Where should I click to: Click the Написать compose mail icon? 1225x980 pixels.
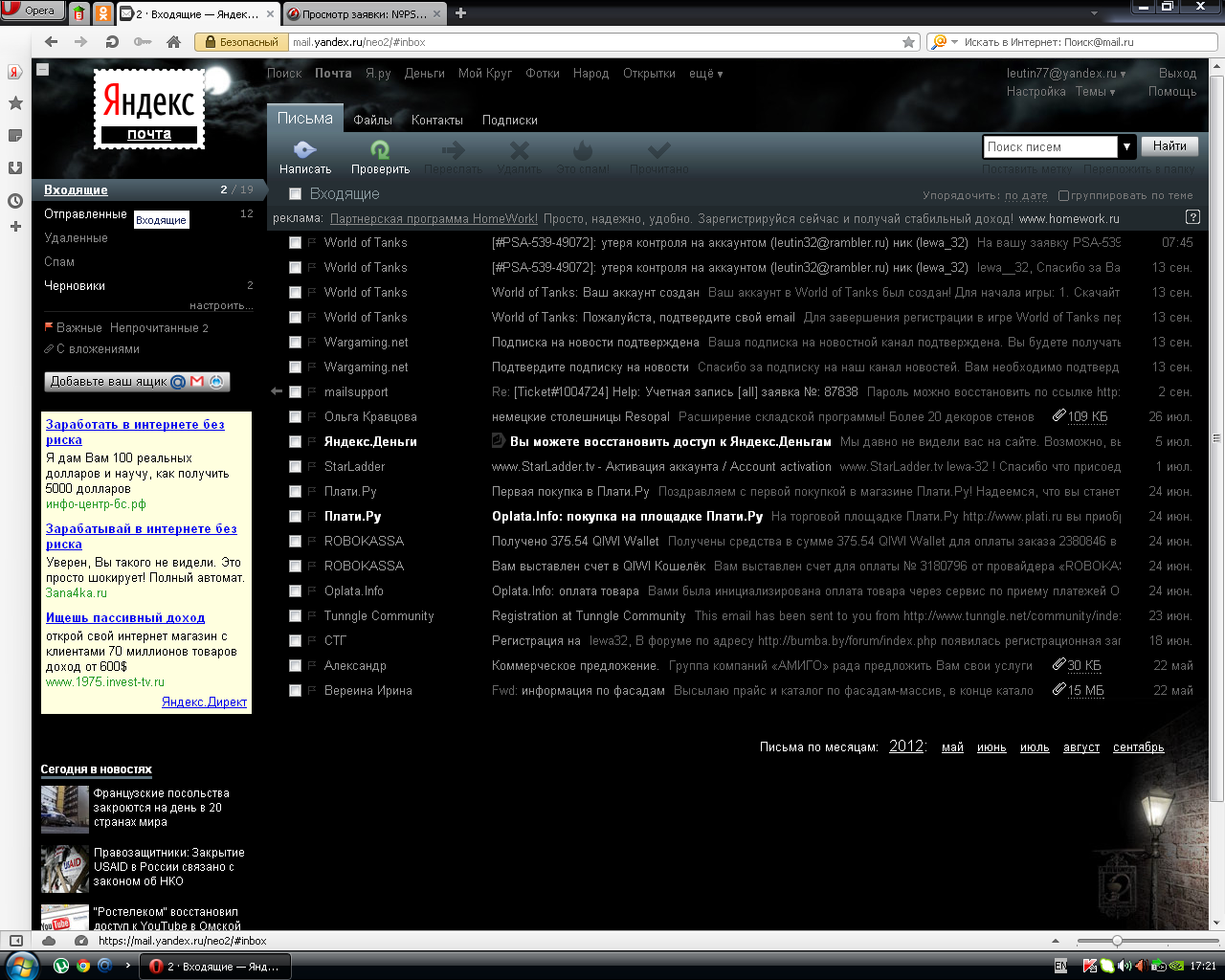304,150
